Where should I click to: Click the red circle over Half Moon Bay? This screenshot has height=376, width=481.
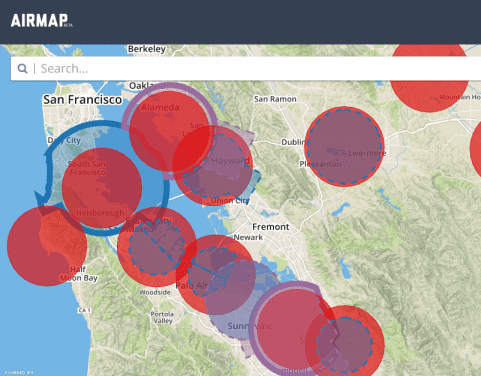point(47,246)
